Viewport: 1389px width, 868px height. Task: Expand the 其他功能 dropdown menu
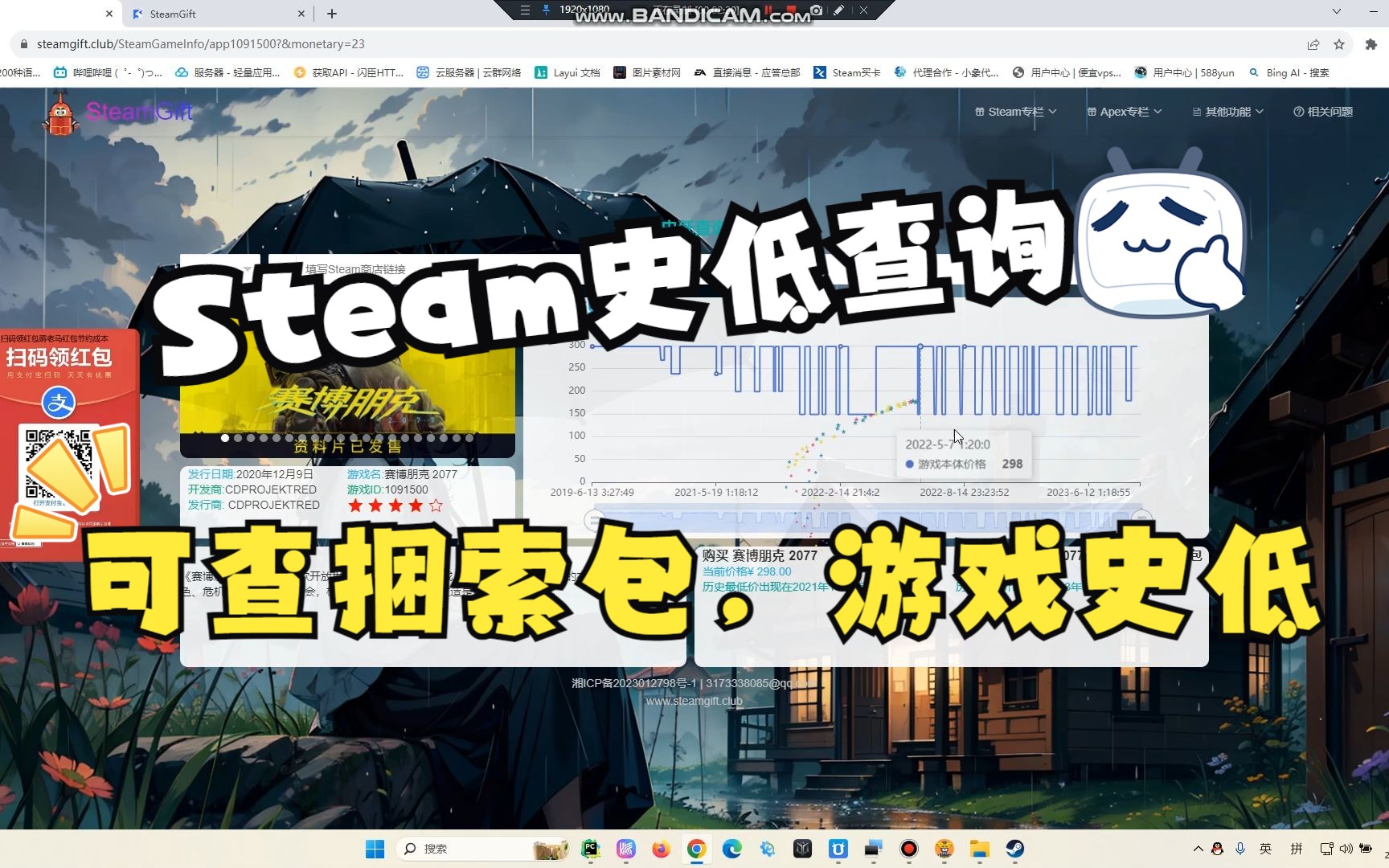[x=1227, y=112]
